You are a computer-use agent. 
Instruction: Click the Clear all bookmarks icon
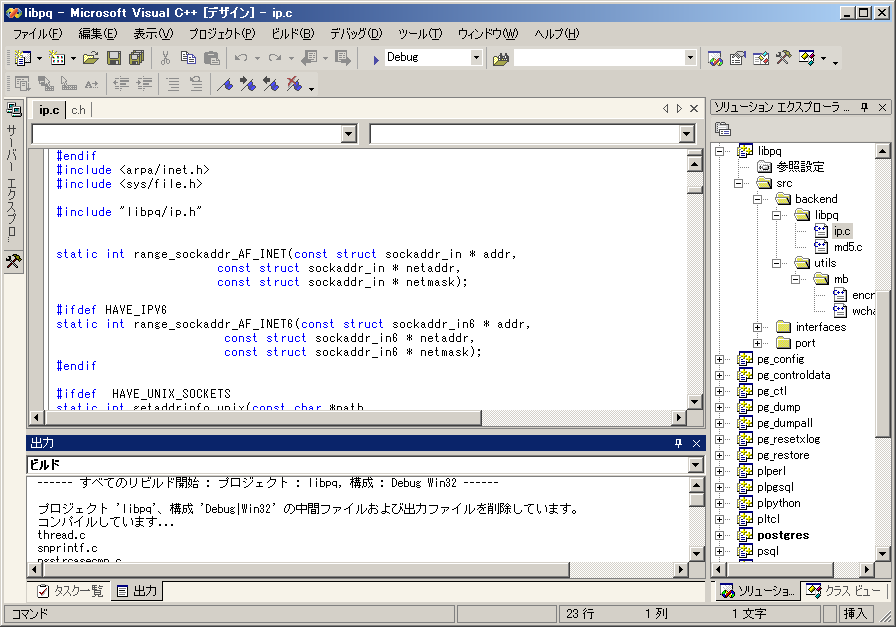[x=294, y=84]
